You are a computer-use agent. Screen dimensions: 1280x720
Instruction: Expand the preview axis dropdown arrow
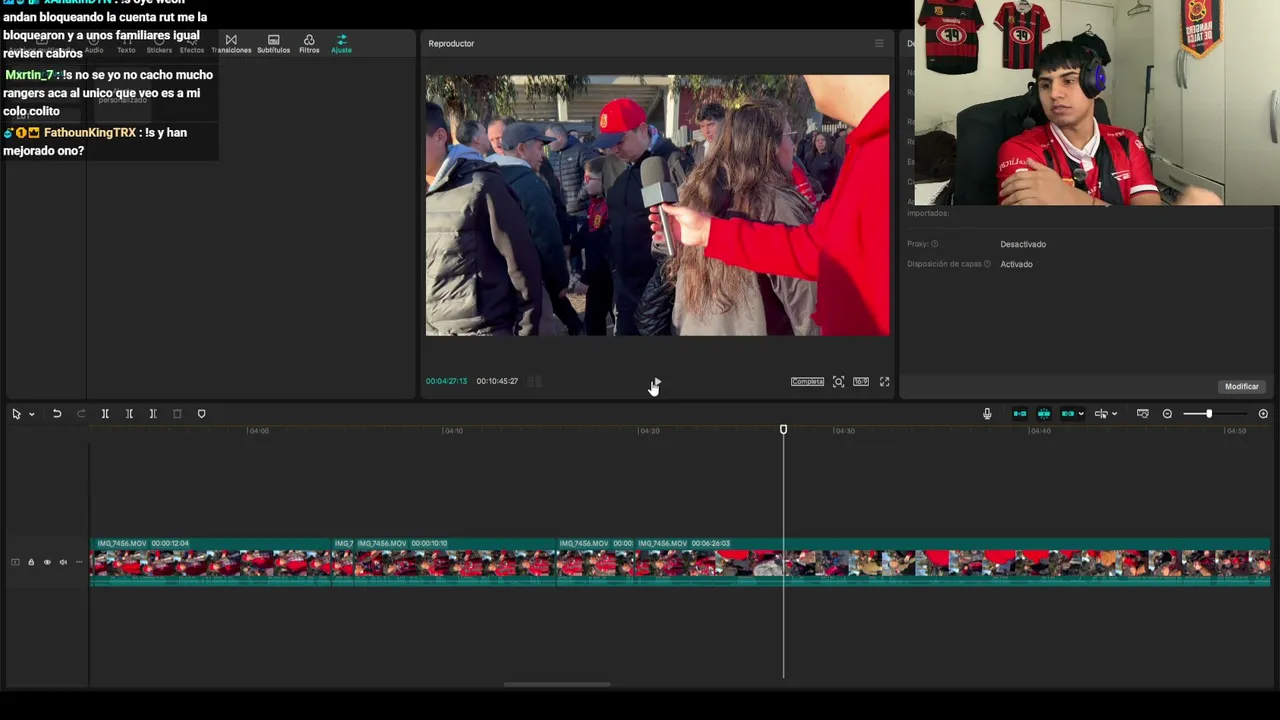(x=1114, y=414)
